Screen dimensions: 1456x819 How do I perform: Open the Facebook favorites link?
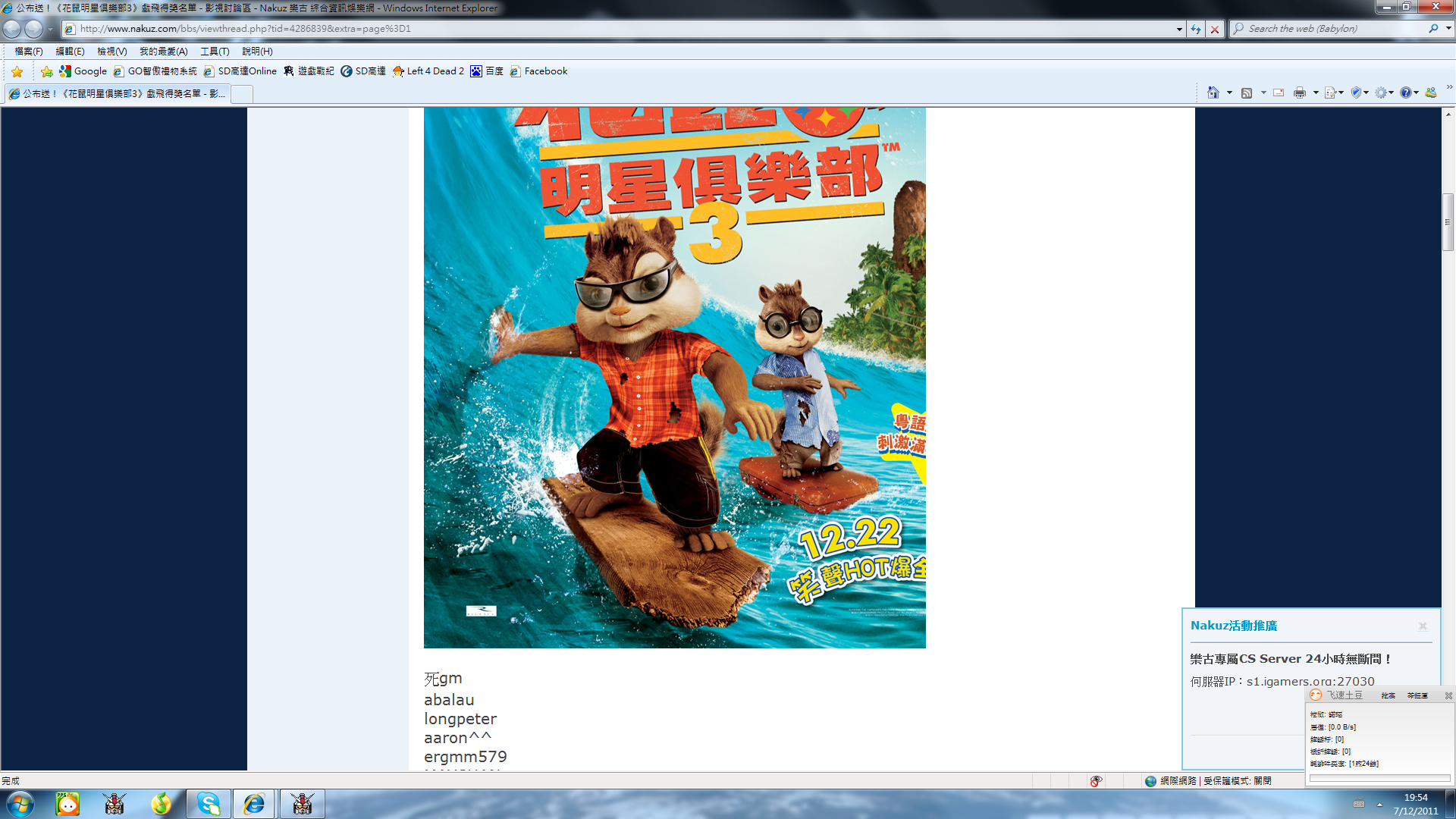click(x=538, y=71)
